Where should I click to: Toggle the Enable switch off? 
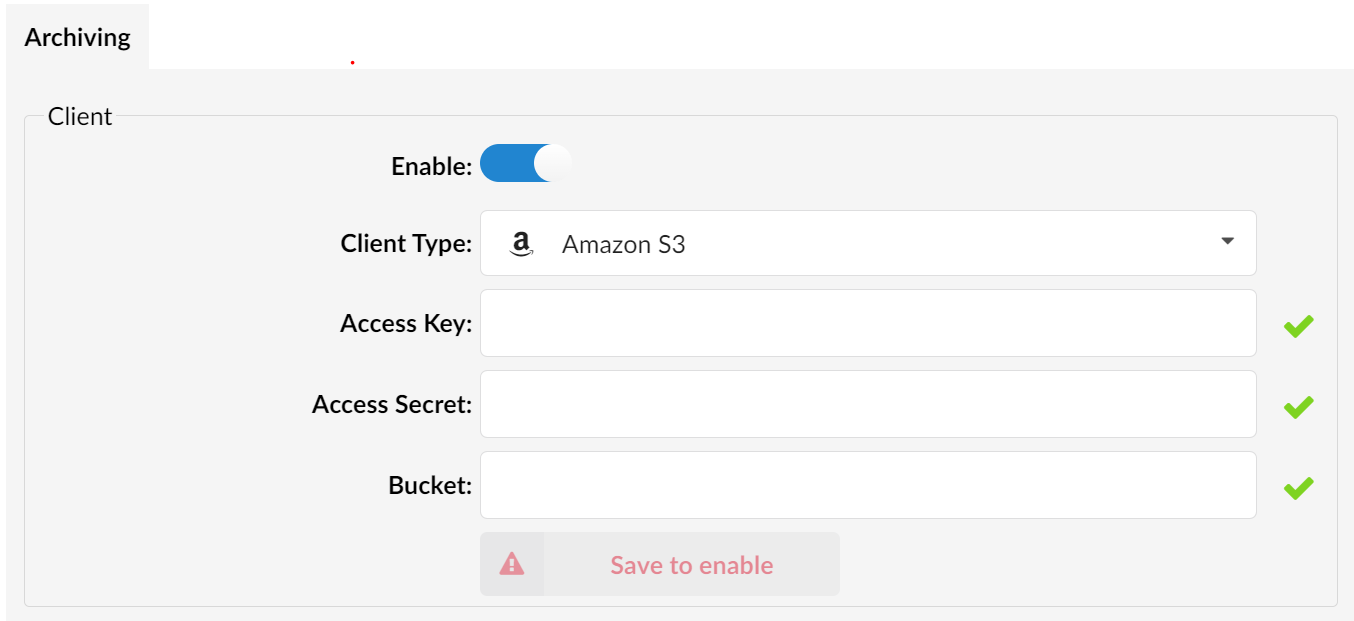click(x=525, y=163)
